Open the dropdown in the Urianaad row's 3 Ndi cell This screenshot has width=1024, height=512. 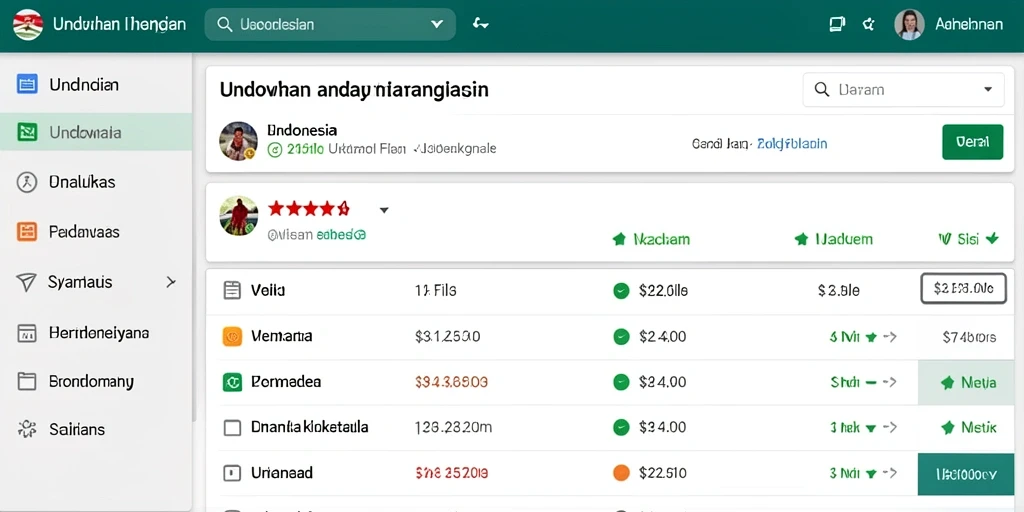(870, 473)
